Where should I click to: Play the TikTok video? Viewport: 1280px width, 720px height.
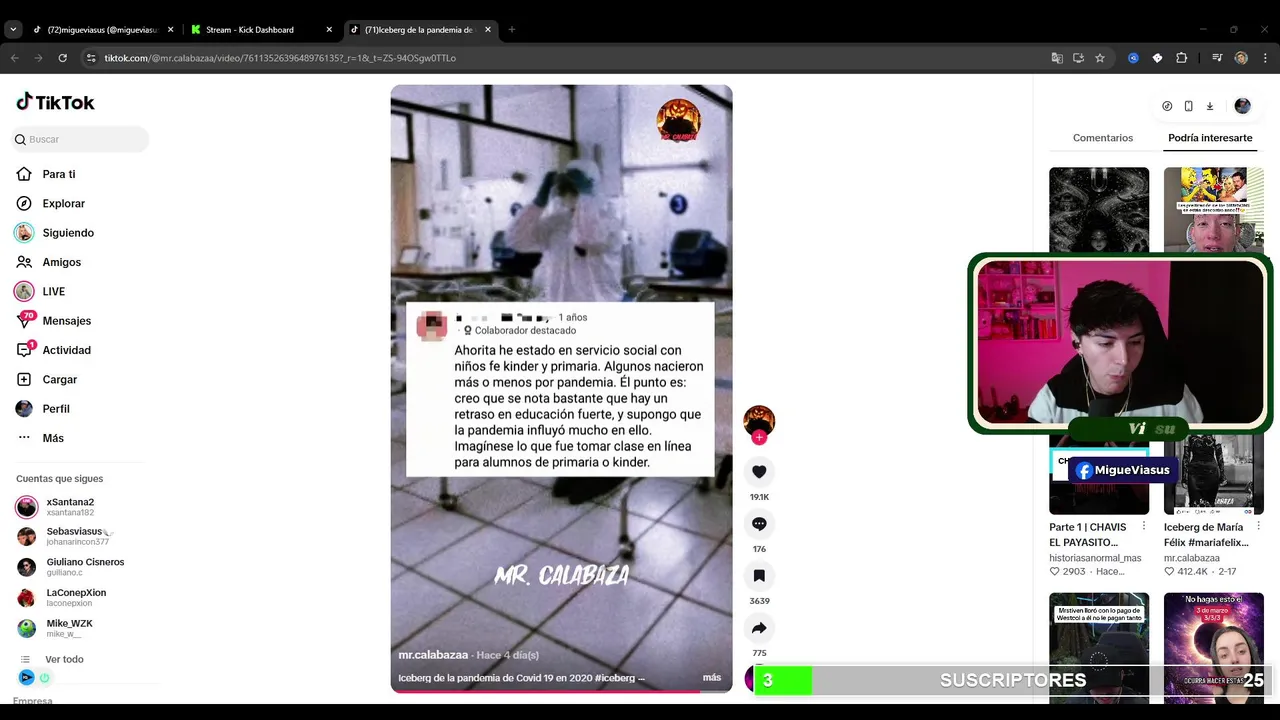tap(561, 388)
